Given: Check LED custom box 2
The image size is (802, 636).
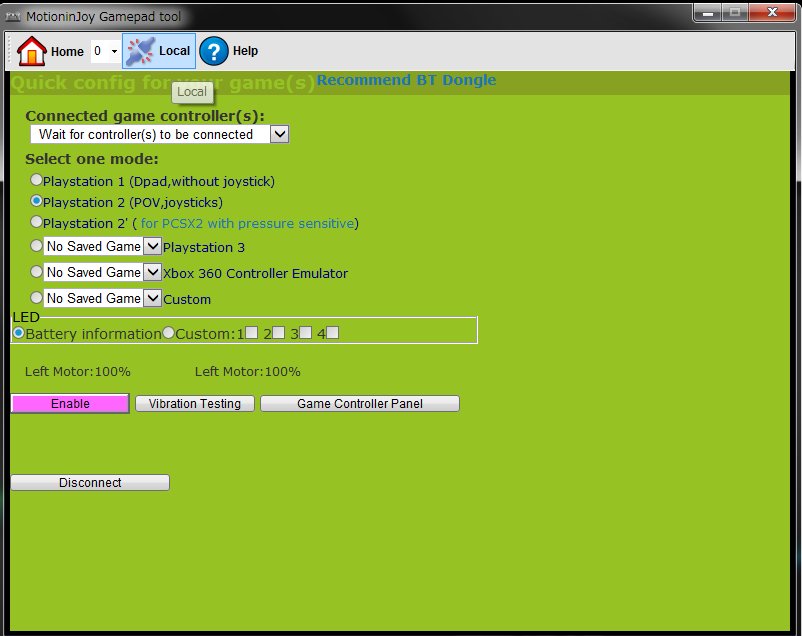Looking at the screenshot, I should (x=278, y=333).
